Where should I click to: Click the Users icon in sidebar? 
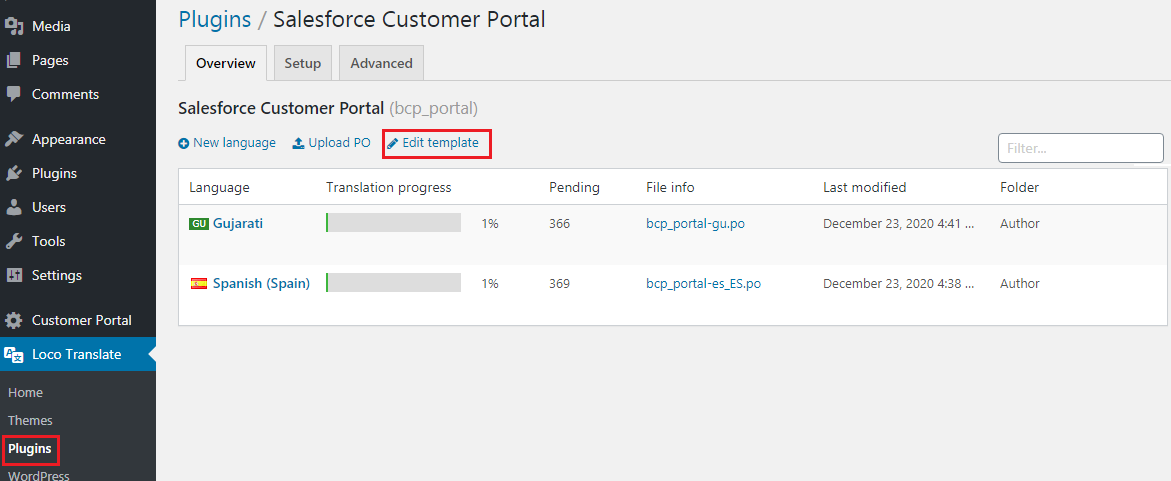(x=14, y=208)
